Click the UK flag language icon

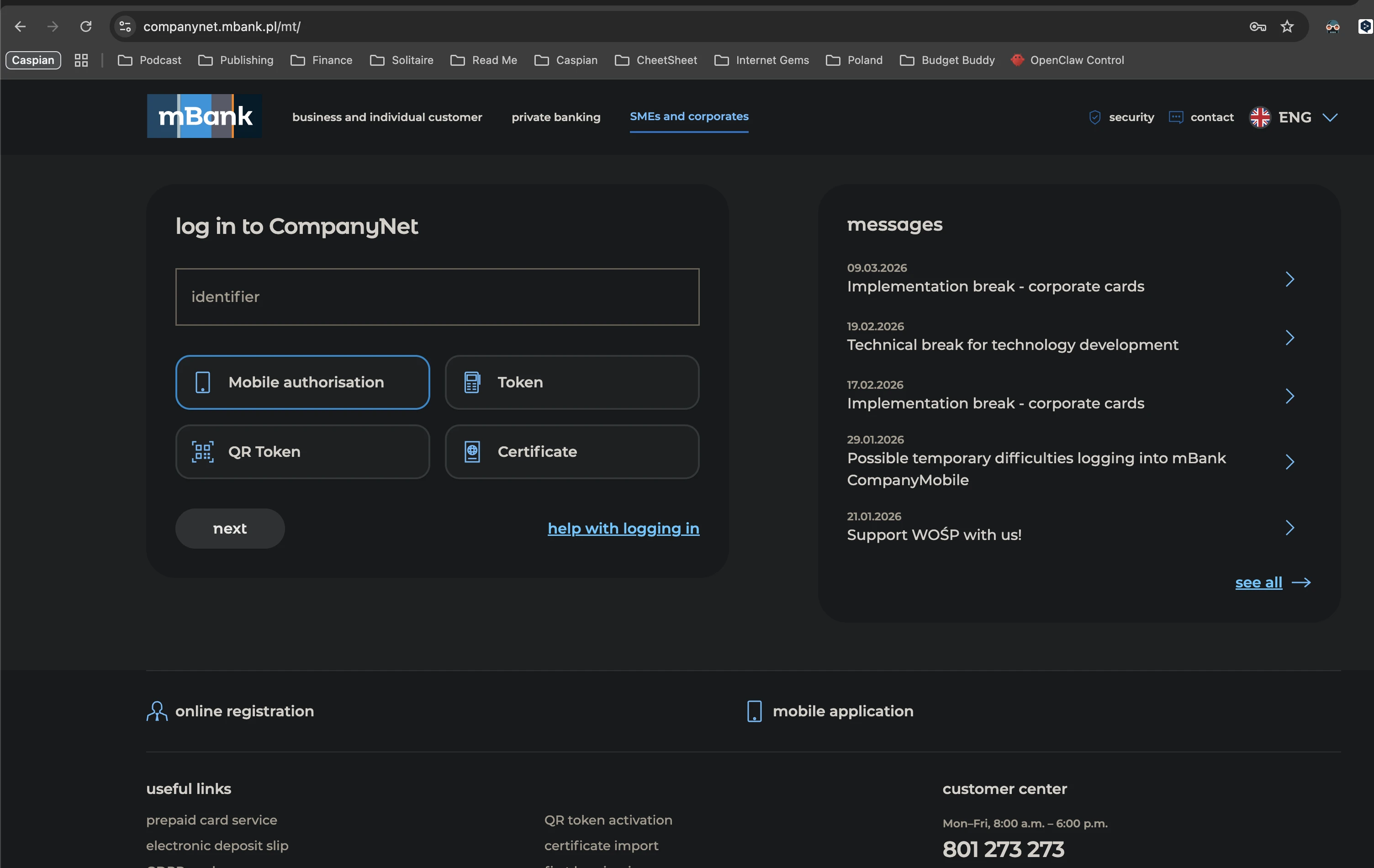click(x=1260, y=117)
